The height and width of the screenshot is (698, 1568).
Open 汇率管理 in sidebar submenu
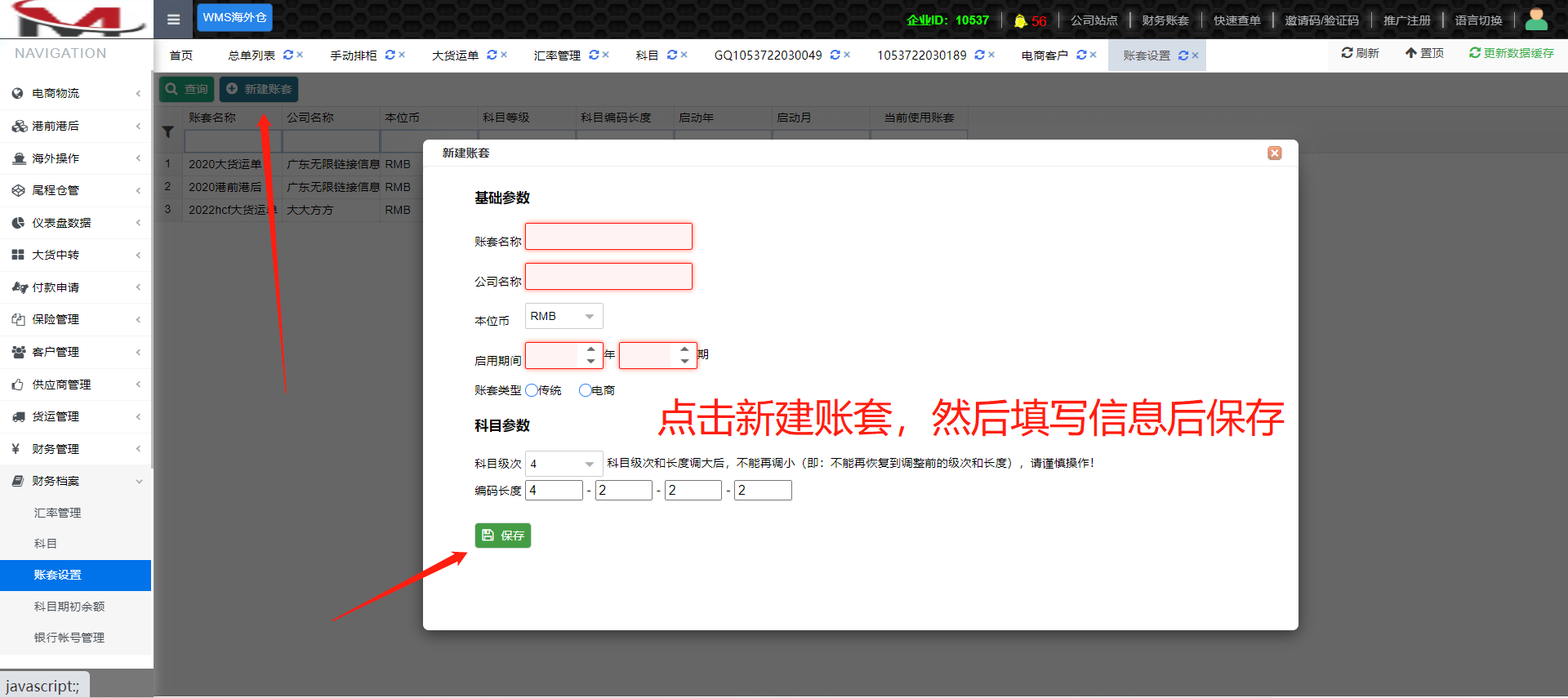[x=57, y=513]
